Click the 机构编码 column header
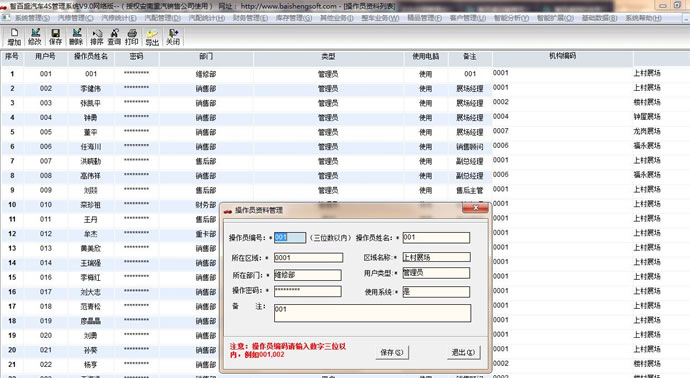This screenshot has height=378, width=690. click(562, 56)
